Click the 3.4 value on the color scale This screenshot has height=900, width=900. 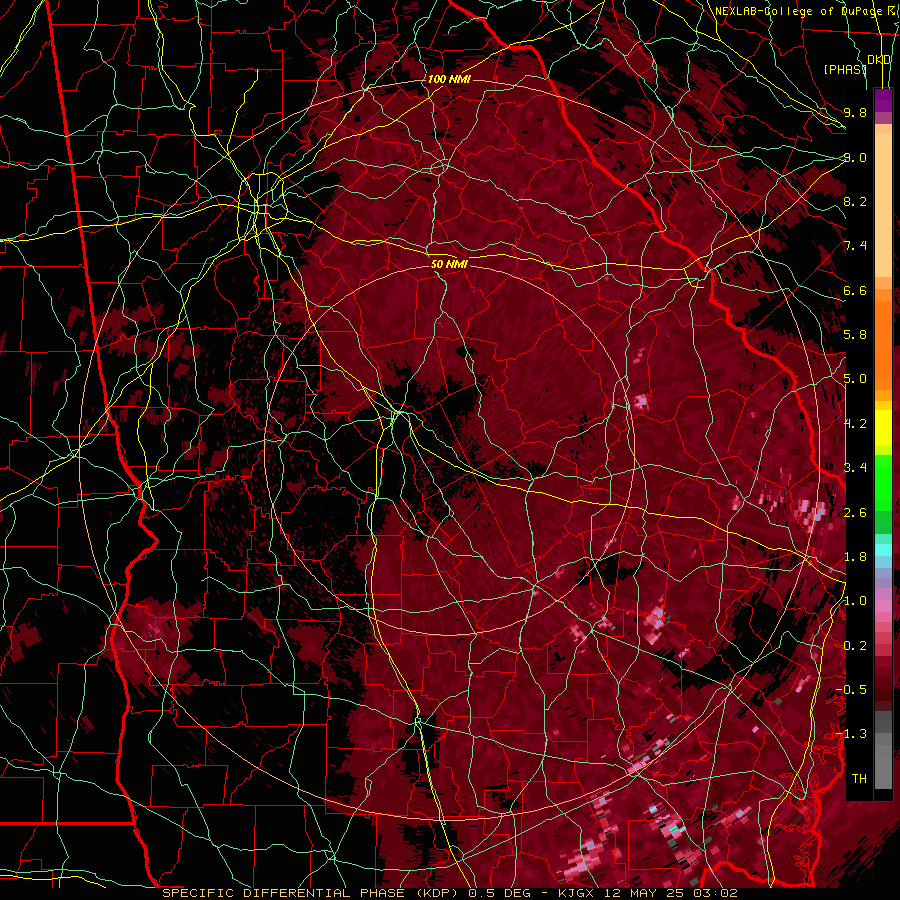(855, 468)
